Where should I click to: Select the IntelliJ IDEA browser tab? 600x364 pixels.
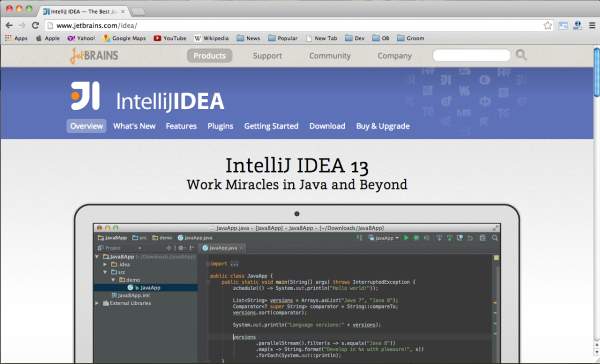coord(83,11)
